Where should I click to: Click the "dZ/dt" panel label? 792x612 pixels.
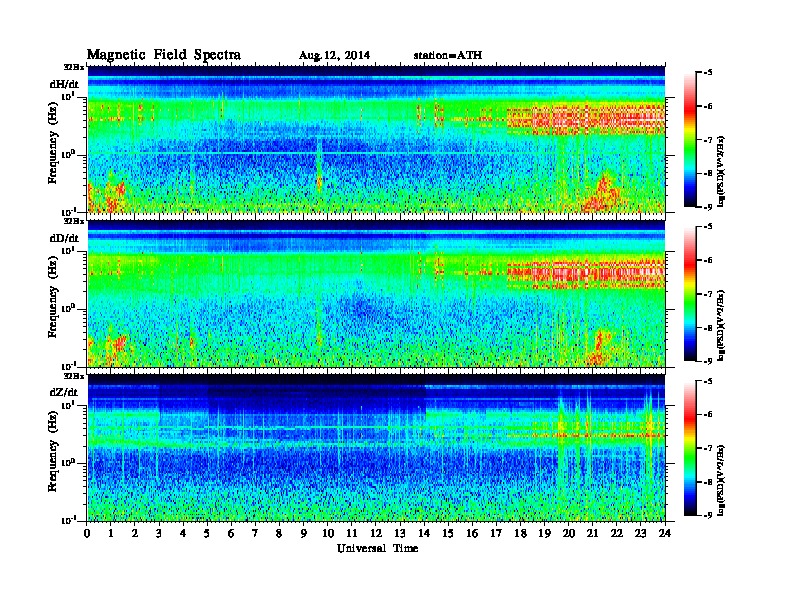coord(64,392)
